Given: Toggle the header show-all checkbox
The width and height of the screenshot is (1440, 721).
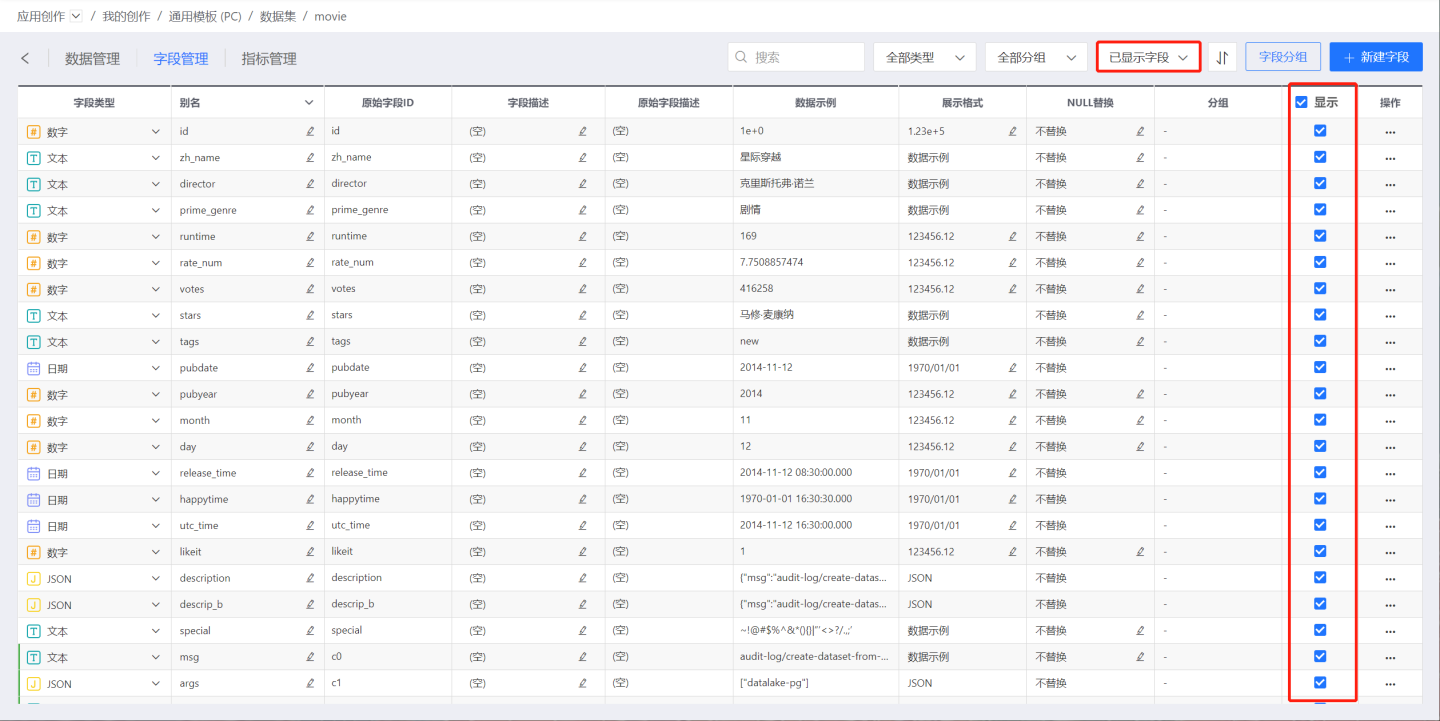Looking at the screenshot, I should [1301, 102].
